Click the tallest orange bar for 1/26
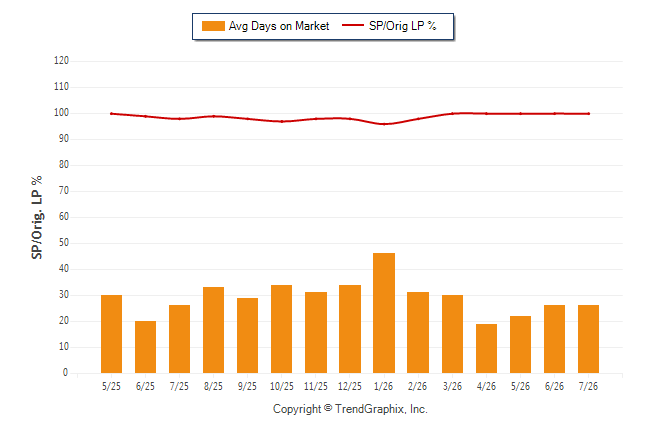The image size is (646, 434). click(384, 313)
